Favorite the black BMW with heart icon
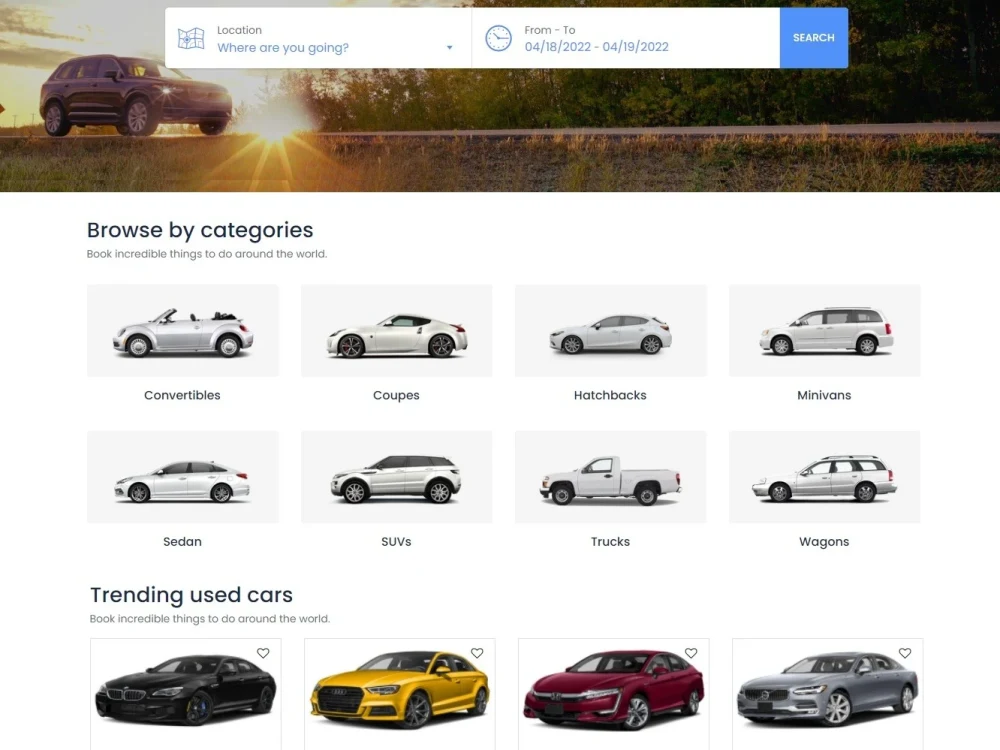Screen dimensions: 1000x750 (x=263, y=653)
